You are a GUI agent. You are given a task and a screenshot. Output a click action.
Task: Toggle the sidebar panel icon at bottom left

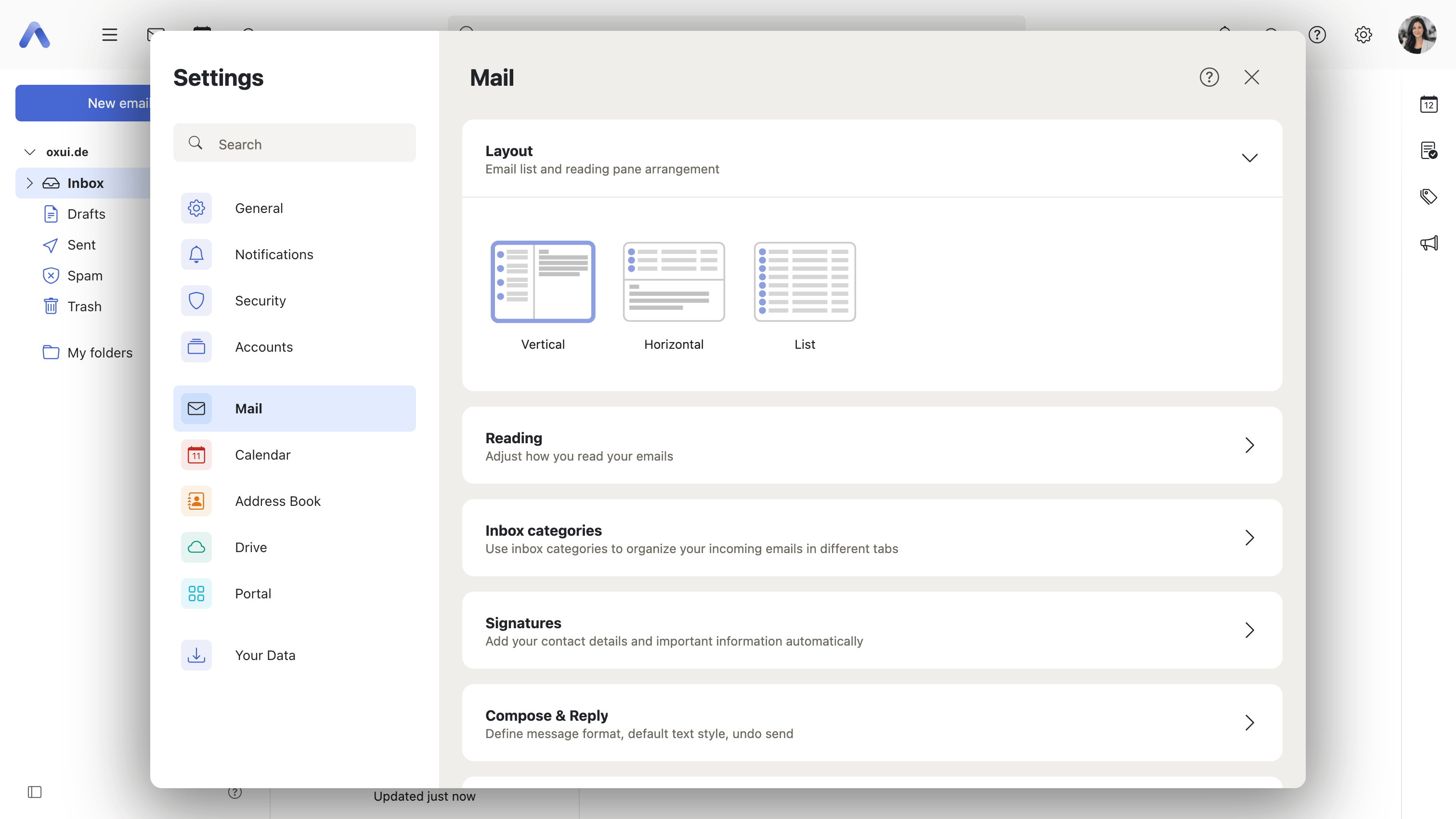[x=35, y=792]
